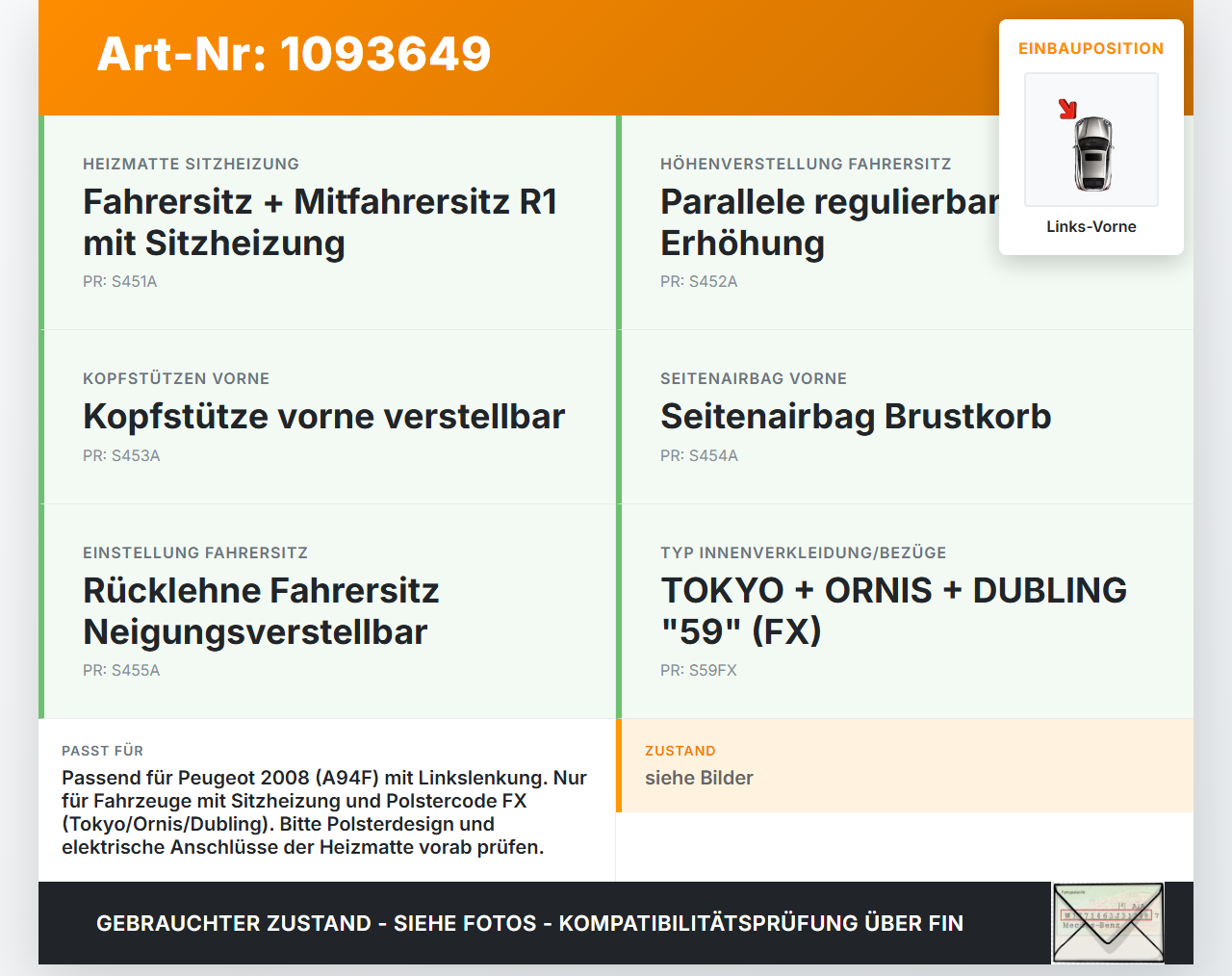Screen dimensions: 1232x976
Task: Click the car position diagram icon
Action: (x=1091, y=140)
